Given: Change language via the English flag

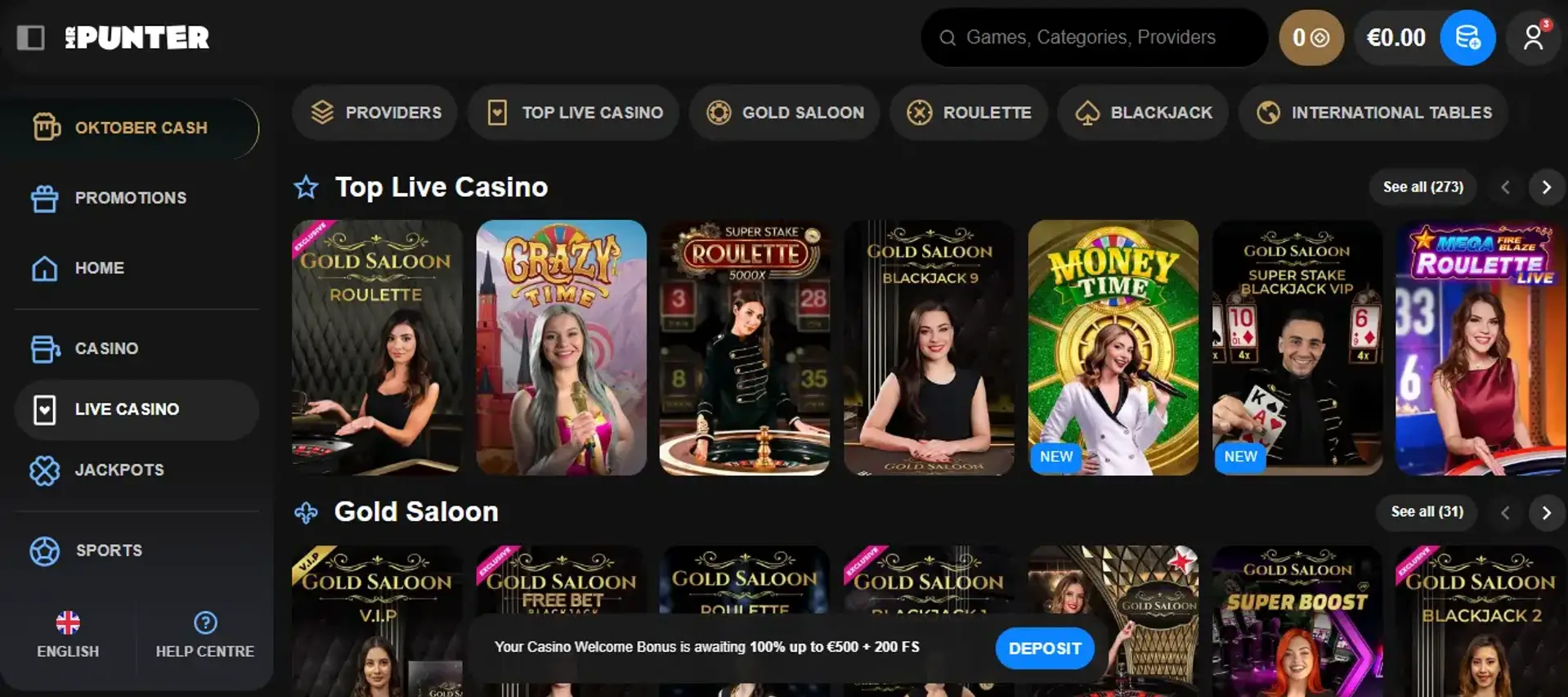Looking at the screenshot, I should click(x=68, y=623).
